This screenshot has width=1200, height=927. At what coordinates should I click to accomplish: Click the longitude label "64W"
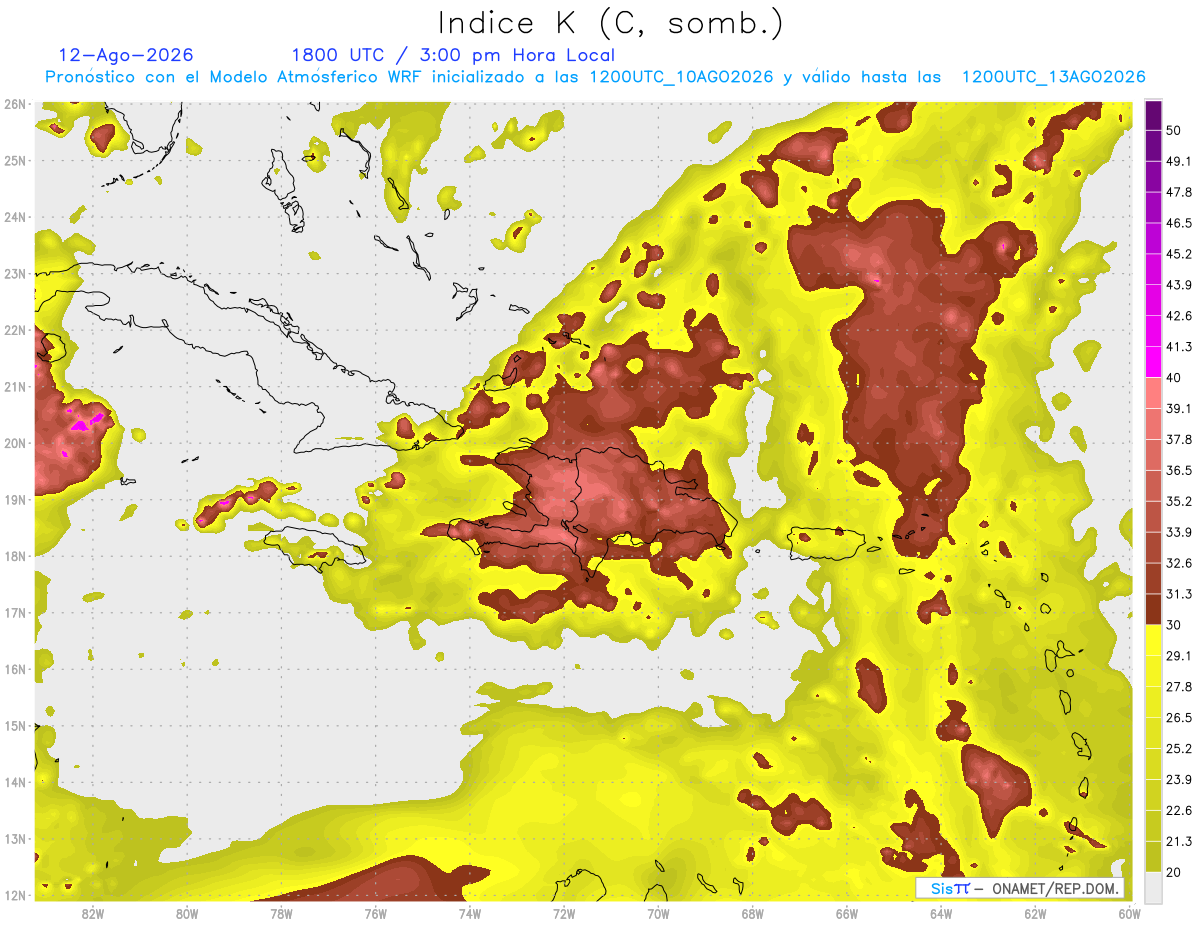pos(941,913)
